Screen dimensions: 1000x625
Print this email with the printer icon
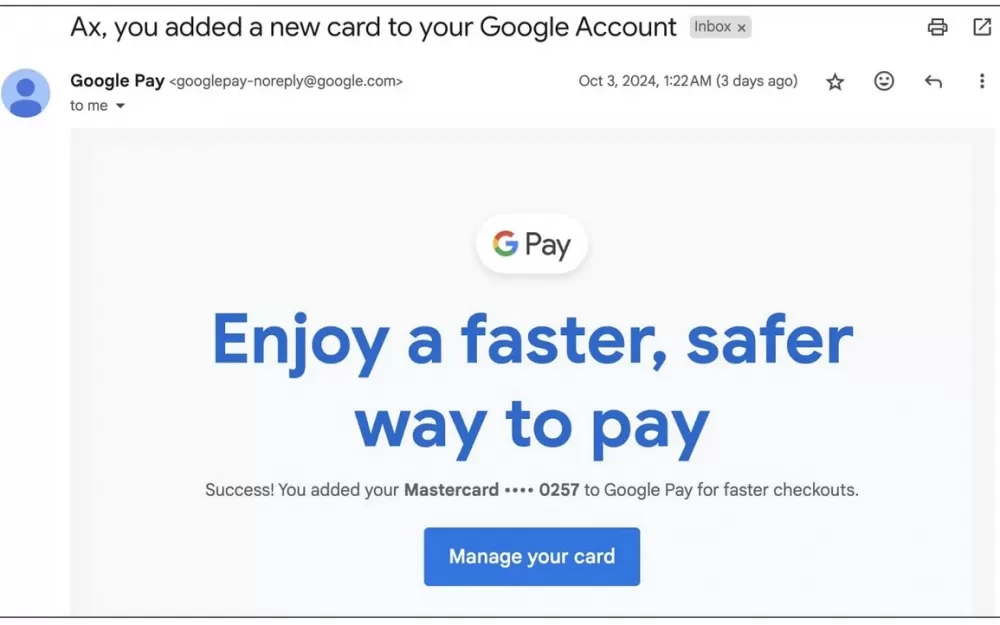[x=937, y=27]
